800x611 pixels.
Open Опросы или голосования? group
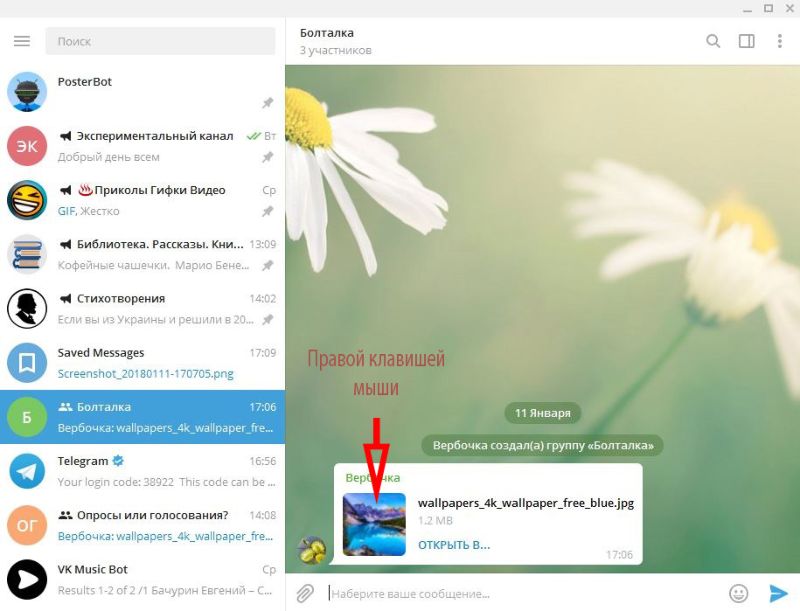[x=142, y=525]
